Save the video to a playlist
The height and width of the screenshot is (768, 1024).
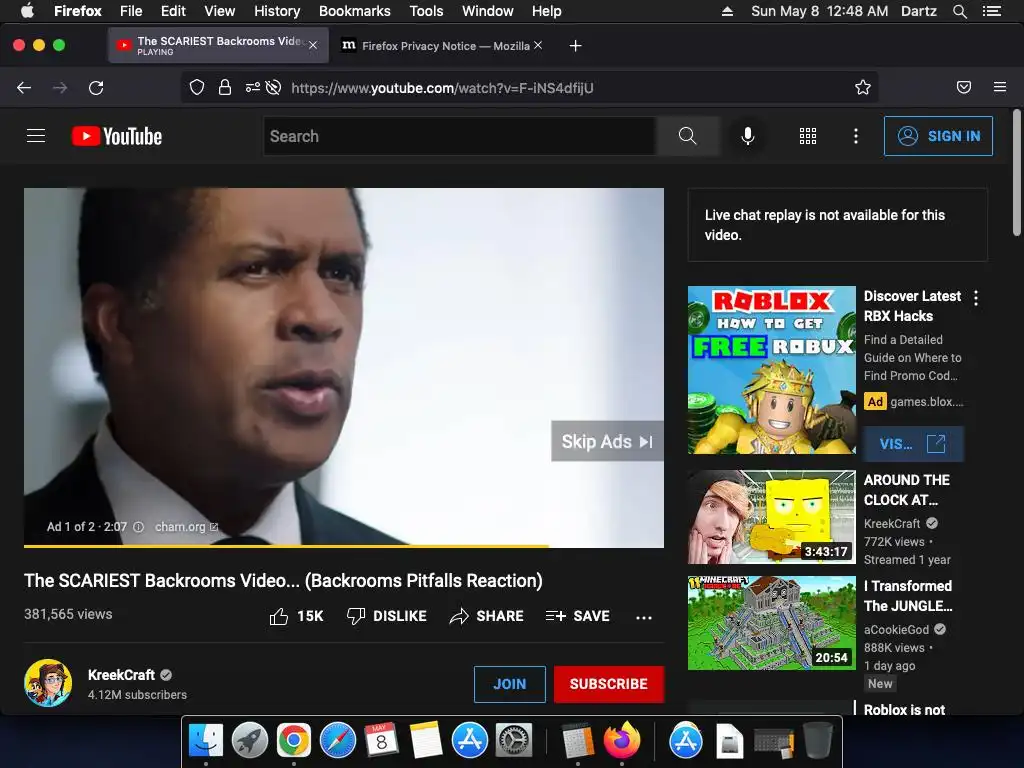coord(578,616)
